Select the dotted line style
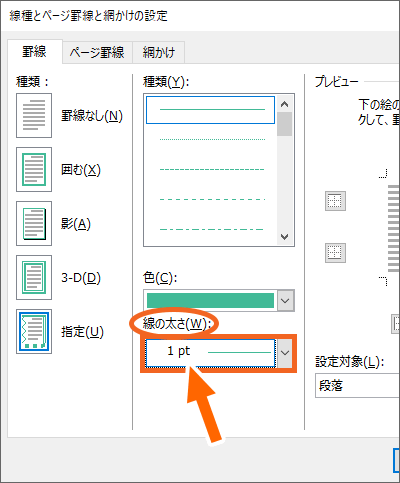 212,139
